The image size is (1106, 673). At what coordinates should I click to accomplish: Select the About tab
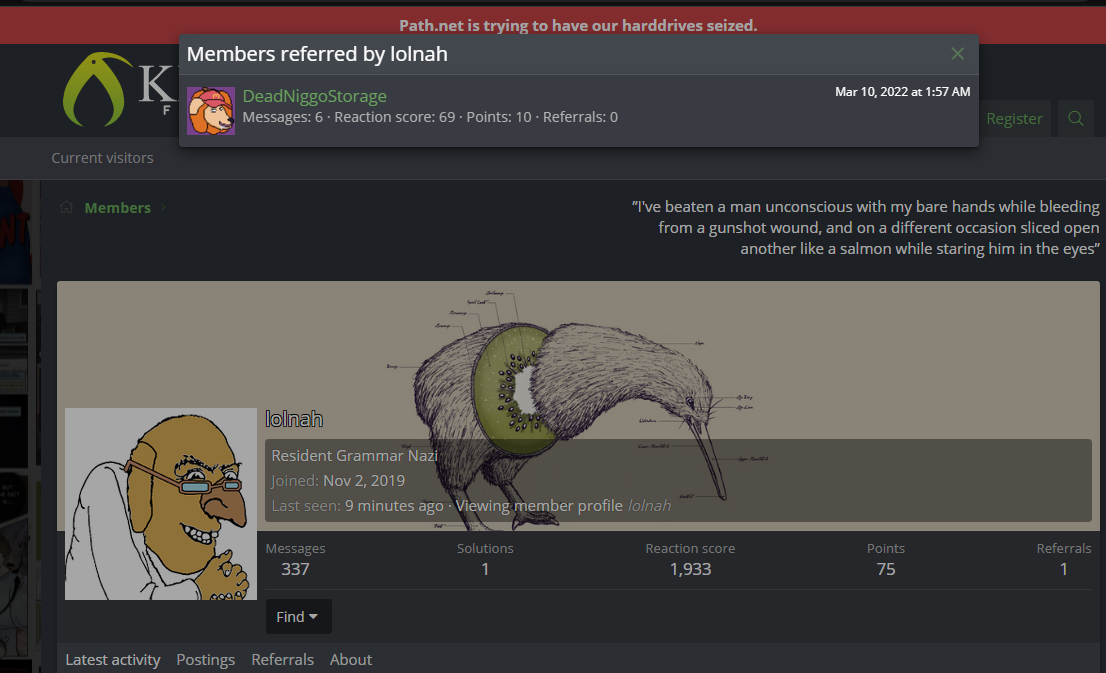click(350, 660)
